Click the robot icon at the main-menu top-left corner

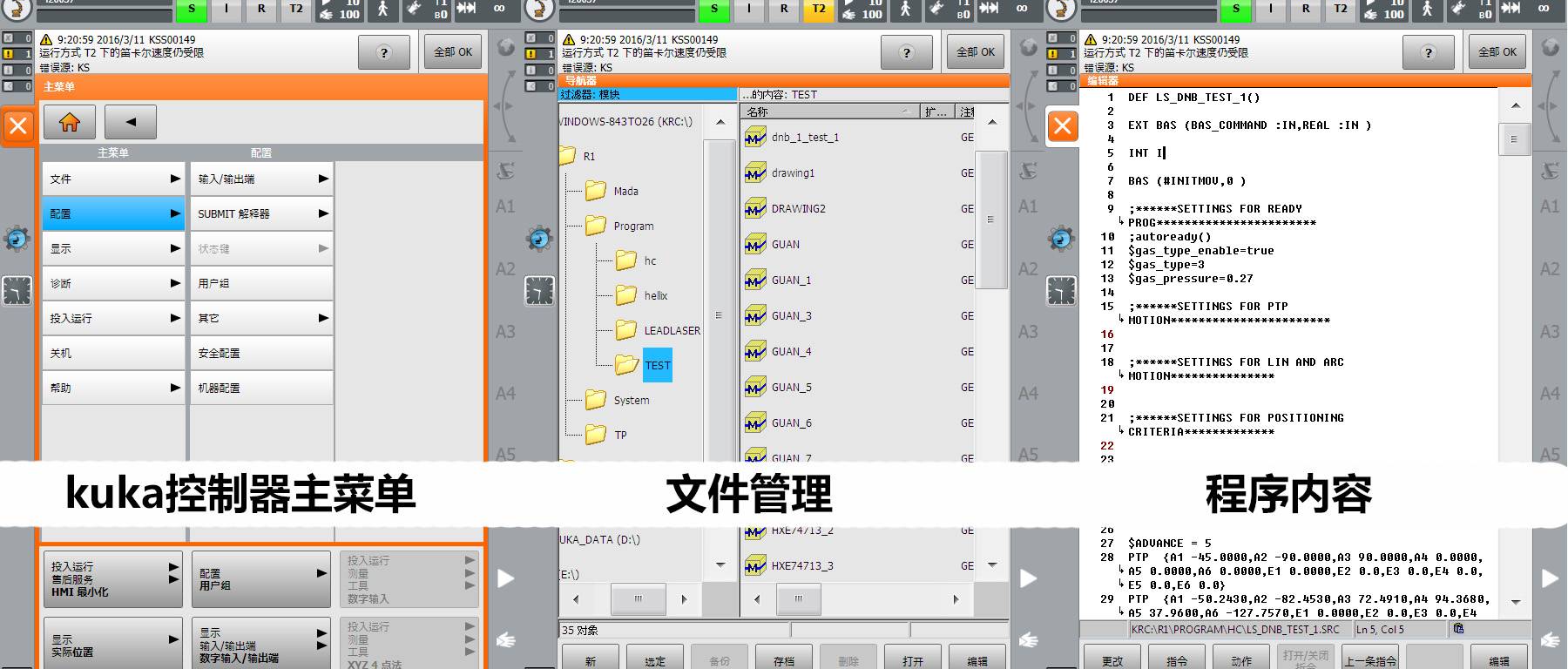click(17, 10)
